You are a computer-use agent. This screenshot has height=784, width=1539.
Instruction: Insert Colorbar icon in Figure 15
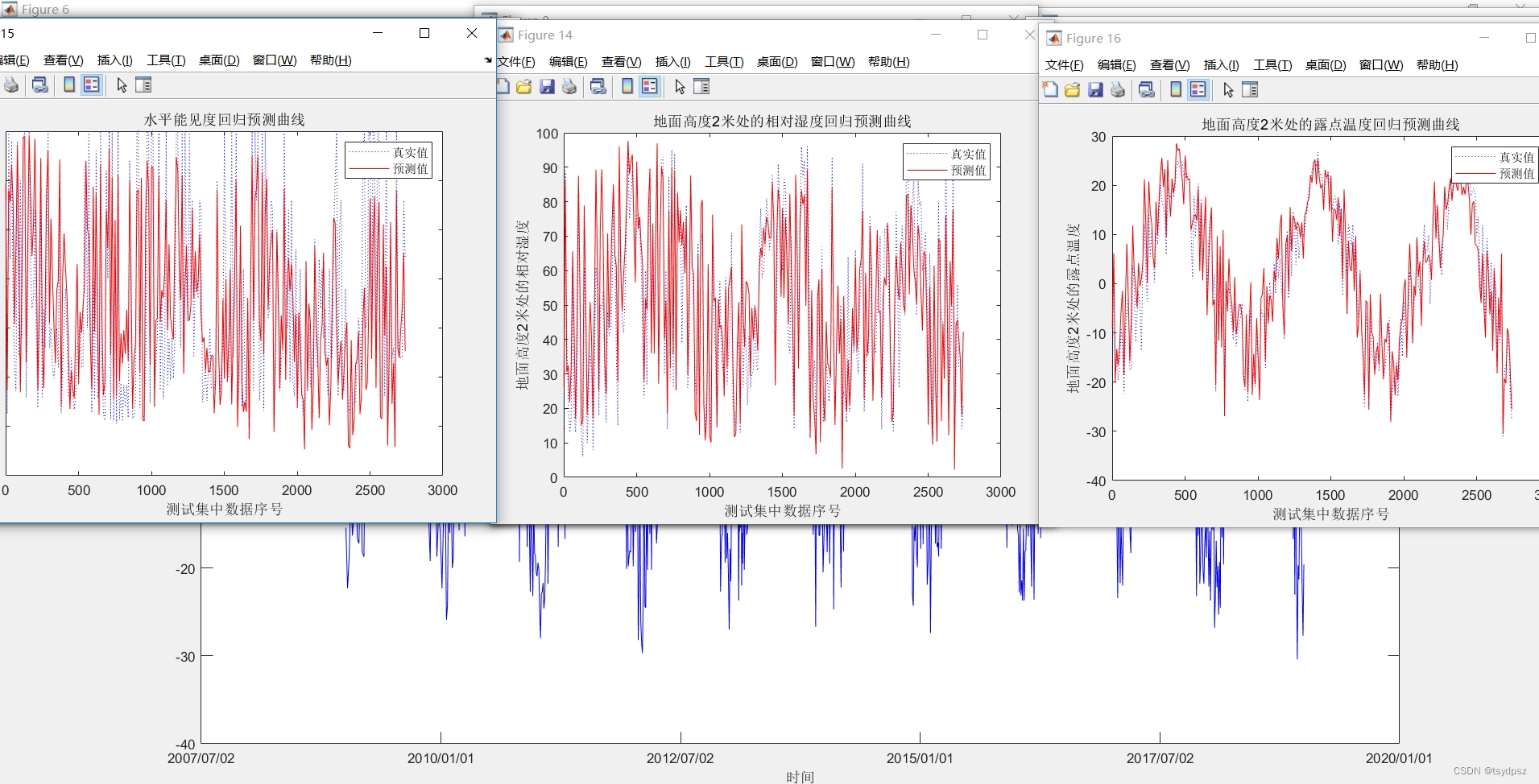pyautogui.click(x=69, y=85)
